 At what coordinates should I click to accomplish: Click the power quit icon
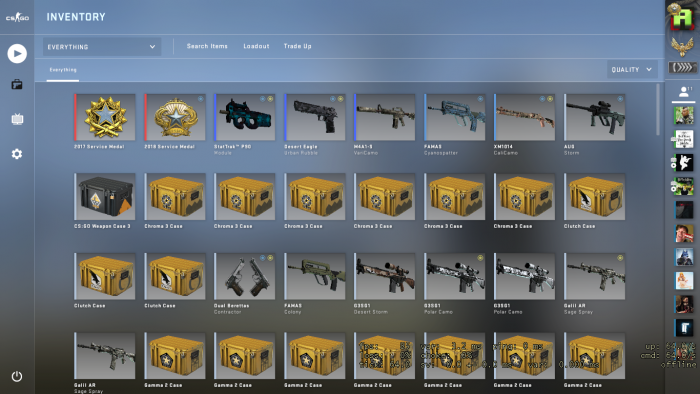tap(17, 377)
